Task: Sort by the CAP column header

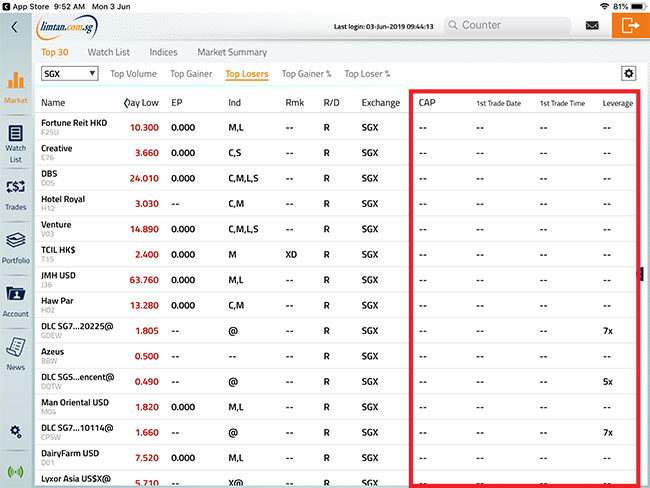Action: [x=427, y=103]
